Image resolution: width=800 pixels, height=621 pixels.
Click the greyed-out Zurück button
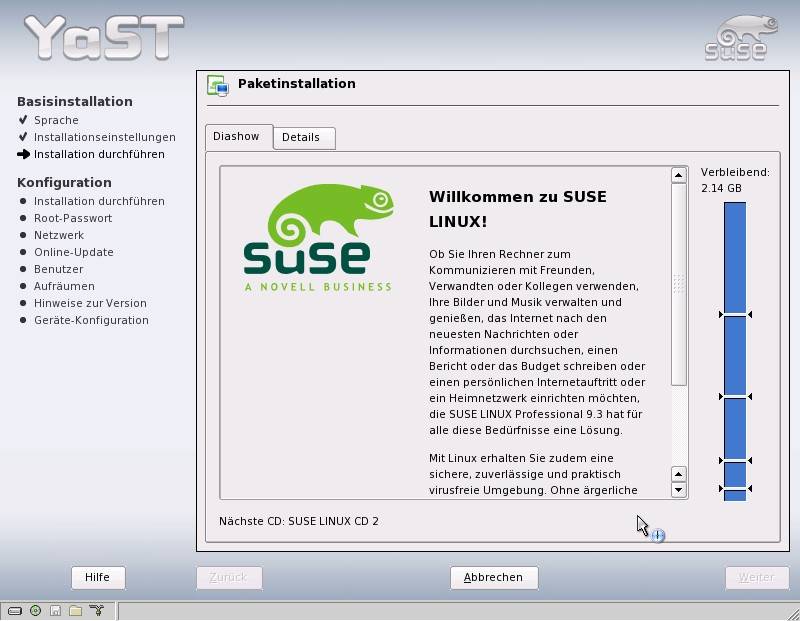229,578
